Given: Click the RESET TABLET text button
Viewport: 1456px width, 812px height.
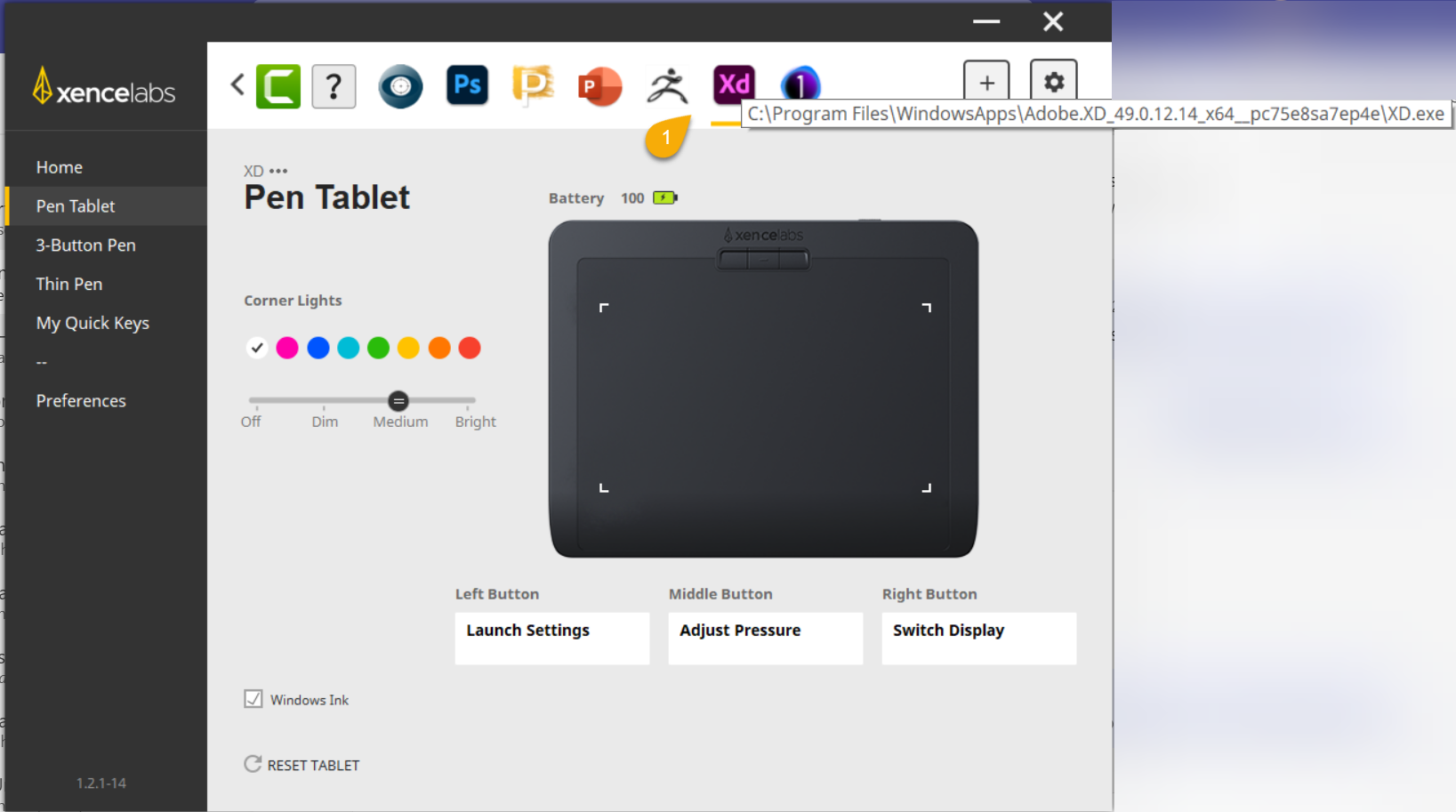Looking at the screenshot, I should click(x=314, y=766).
